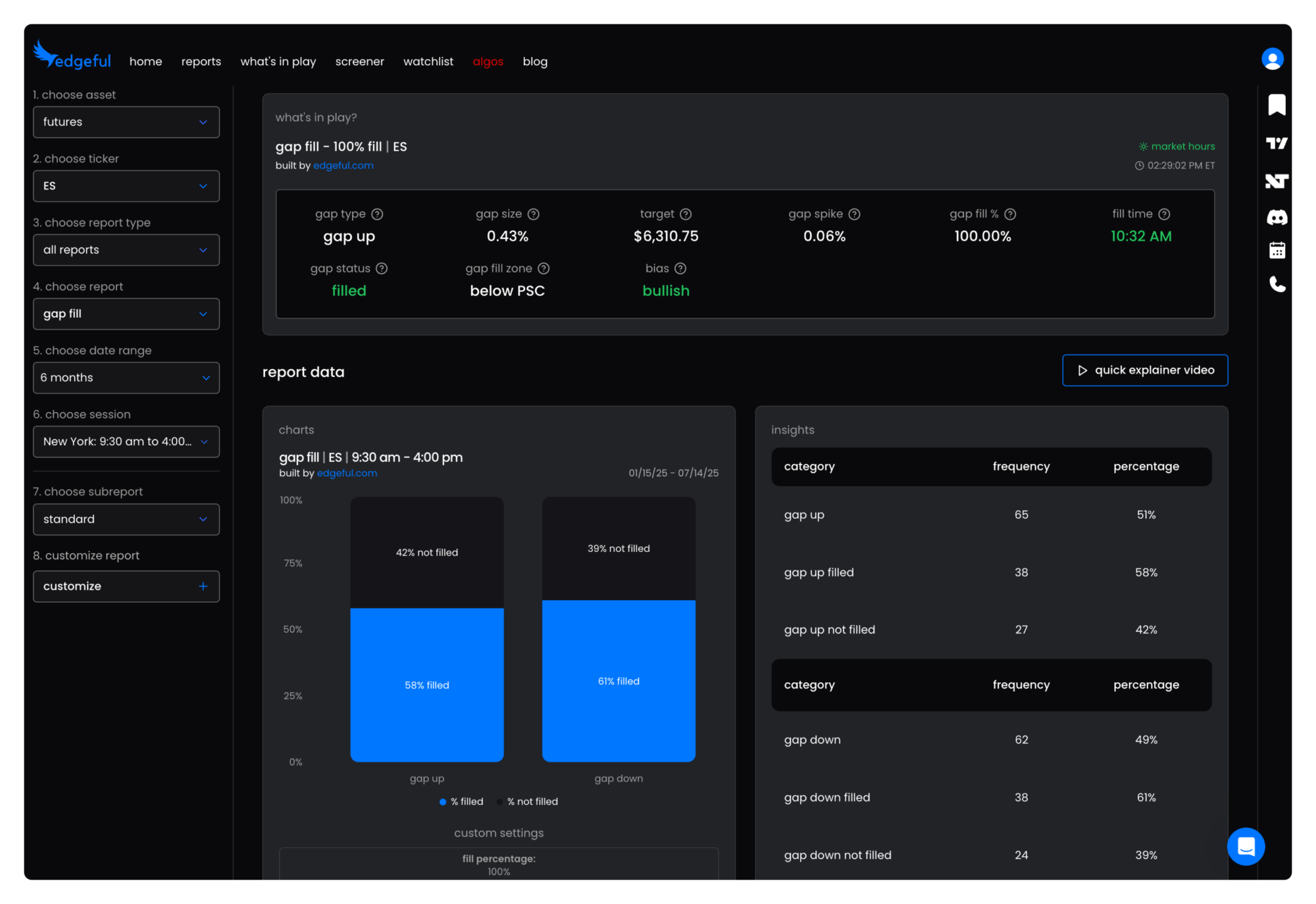Open the user profile avatar
The width and height of the screenshot is (1316, 904).
[1272, 59]
